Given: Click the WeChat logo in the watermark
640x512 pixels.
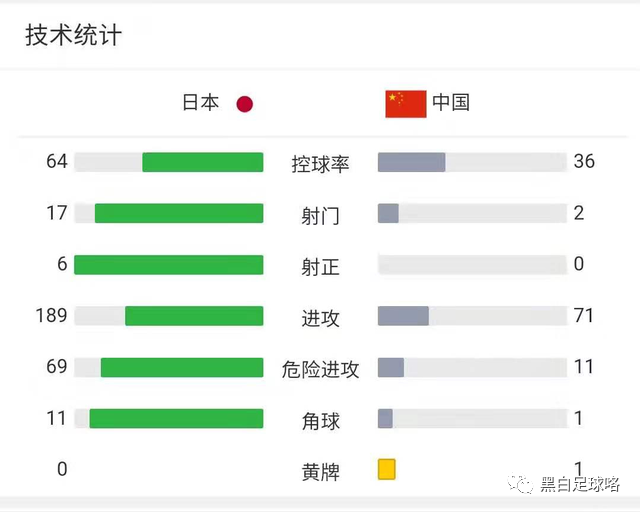Looking at the screenshot, I should click(x=520, y=484).
